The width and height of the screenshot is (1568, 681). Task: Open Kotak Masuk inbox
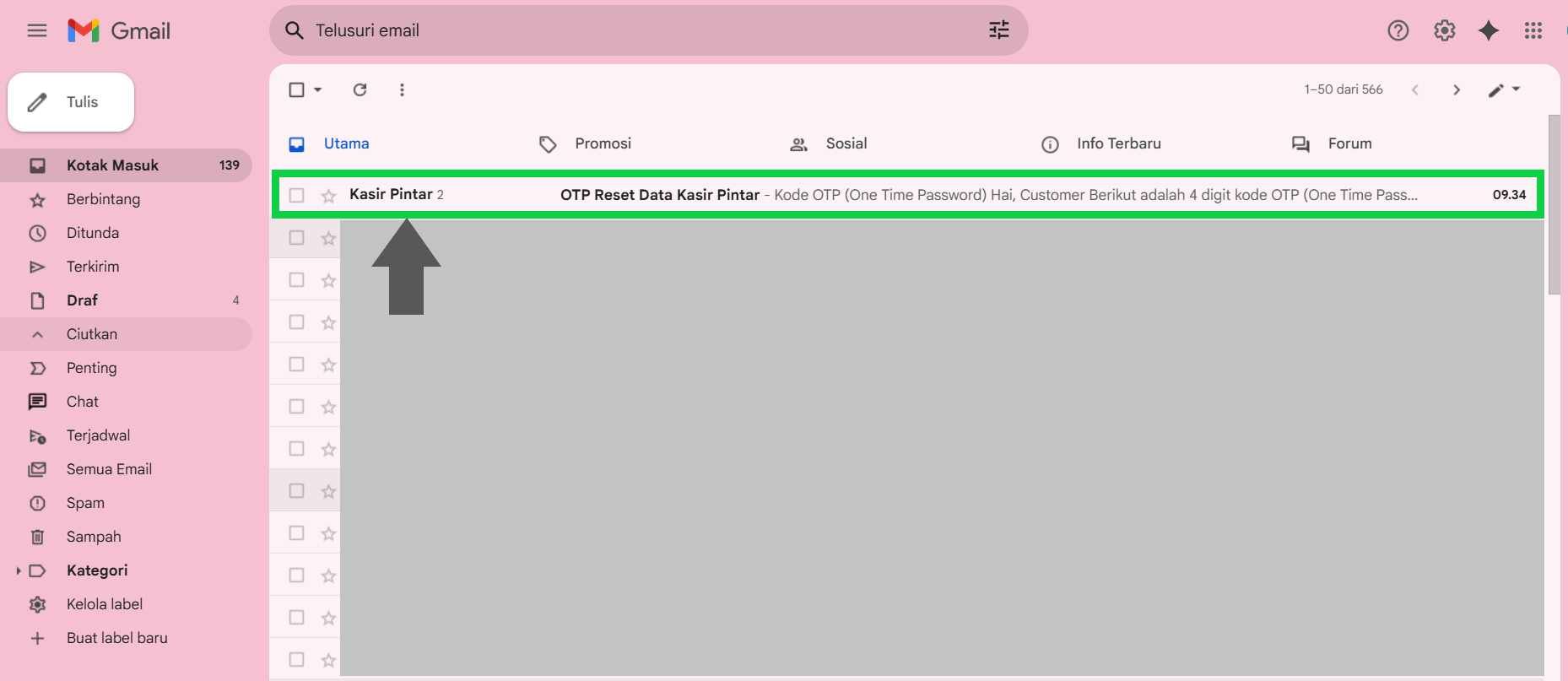[x=127, y=165]
